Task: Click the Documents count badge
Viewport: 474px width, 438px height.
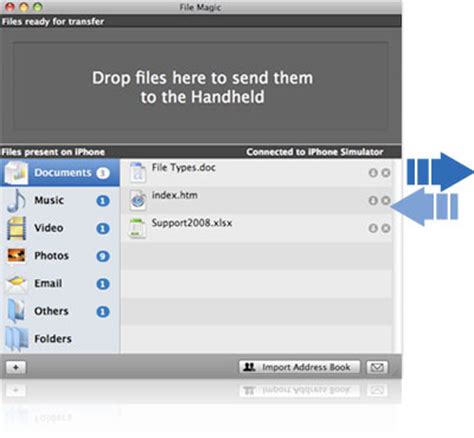Action: 103,173
